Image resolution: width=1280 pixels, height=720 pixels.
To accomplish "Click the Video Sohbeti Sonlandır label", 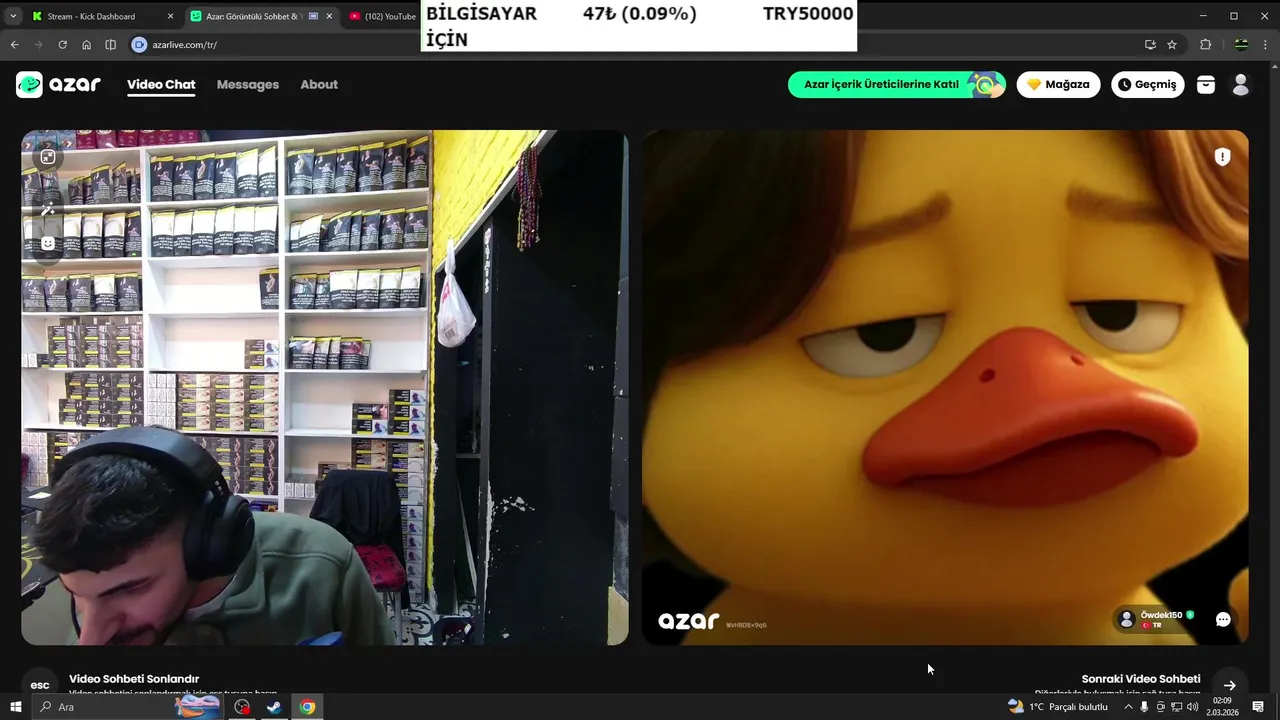I will [x=134, y=679].
